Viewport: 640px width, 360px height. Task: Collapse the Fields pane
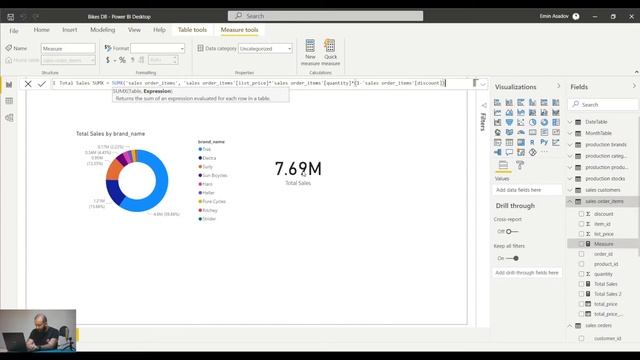634,86
